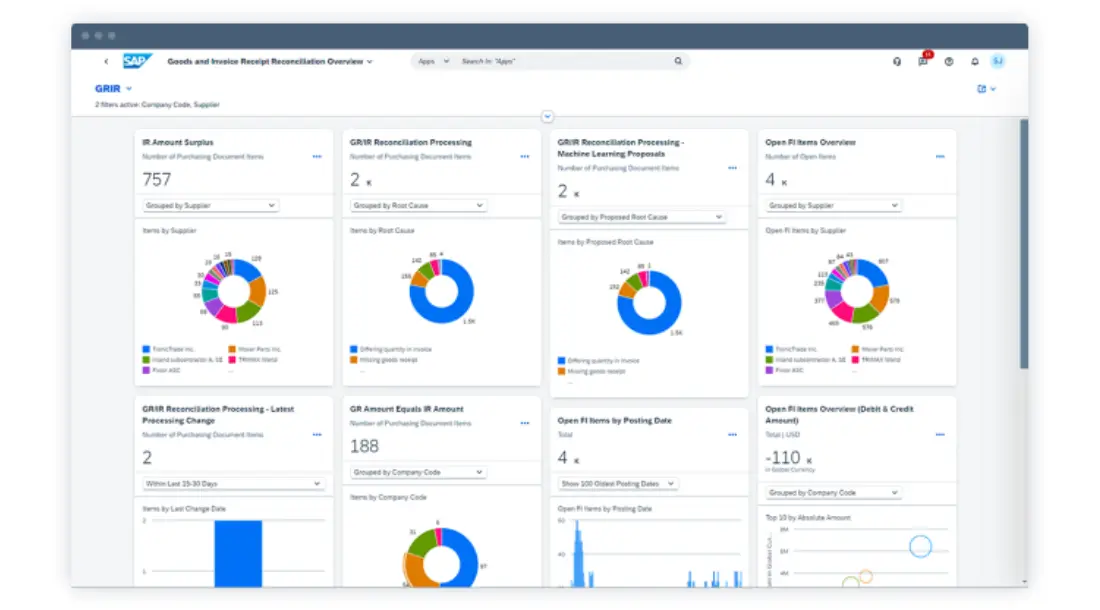Open the Latest Processing Change card title
This screenshot has height=610, width=1100.
[x=218, y=414]
